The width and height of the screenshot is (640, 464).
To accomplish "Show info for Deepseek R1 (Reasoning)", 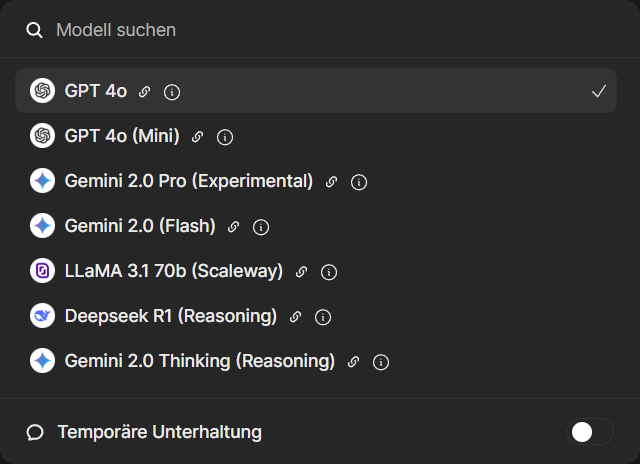I will tap(322, 317).
